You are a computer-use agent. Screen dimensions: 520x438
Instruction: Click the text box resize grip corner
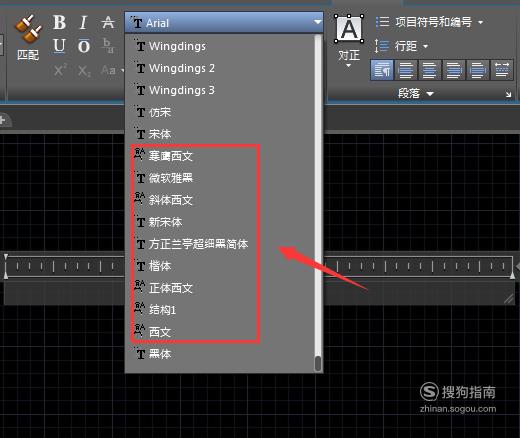[x=509, y=299]
